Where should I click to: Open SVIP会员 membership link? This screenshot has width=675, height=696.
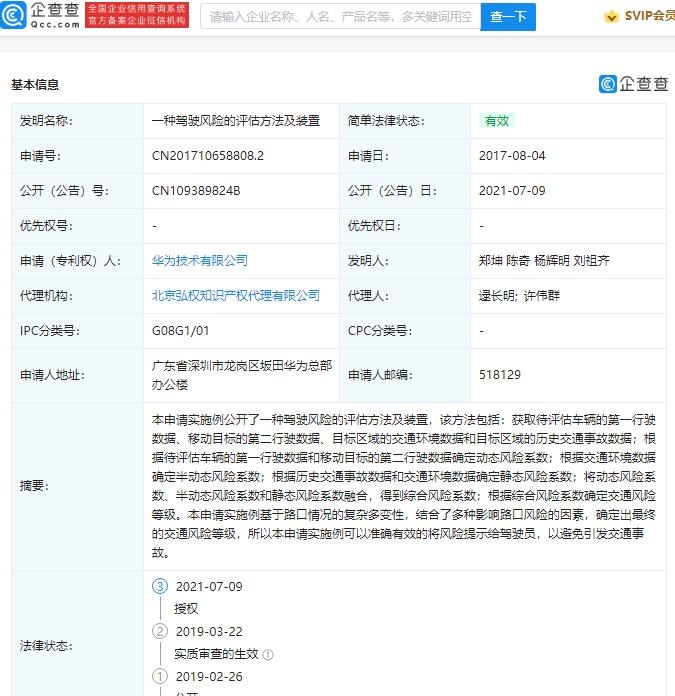click(x=649, y=16)
